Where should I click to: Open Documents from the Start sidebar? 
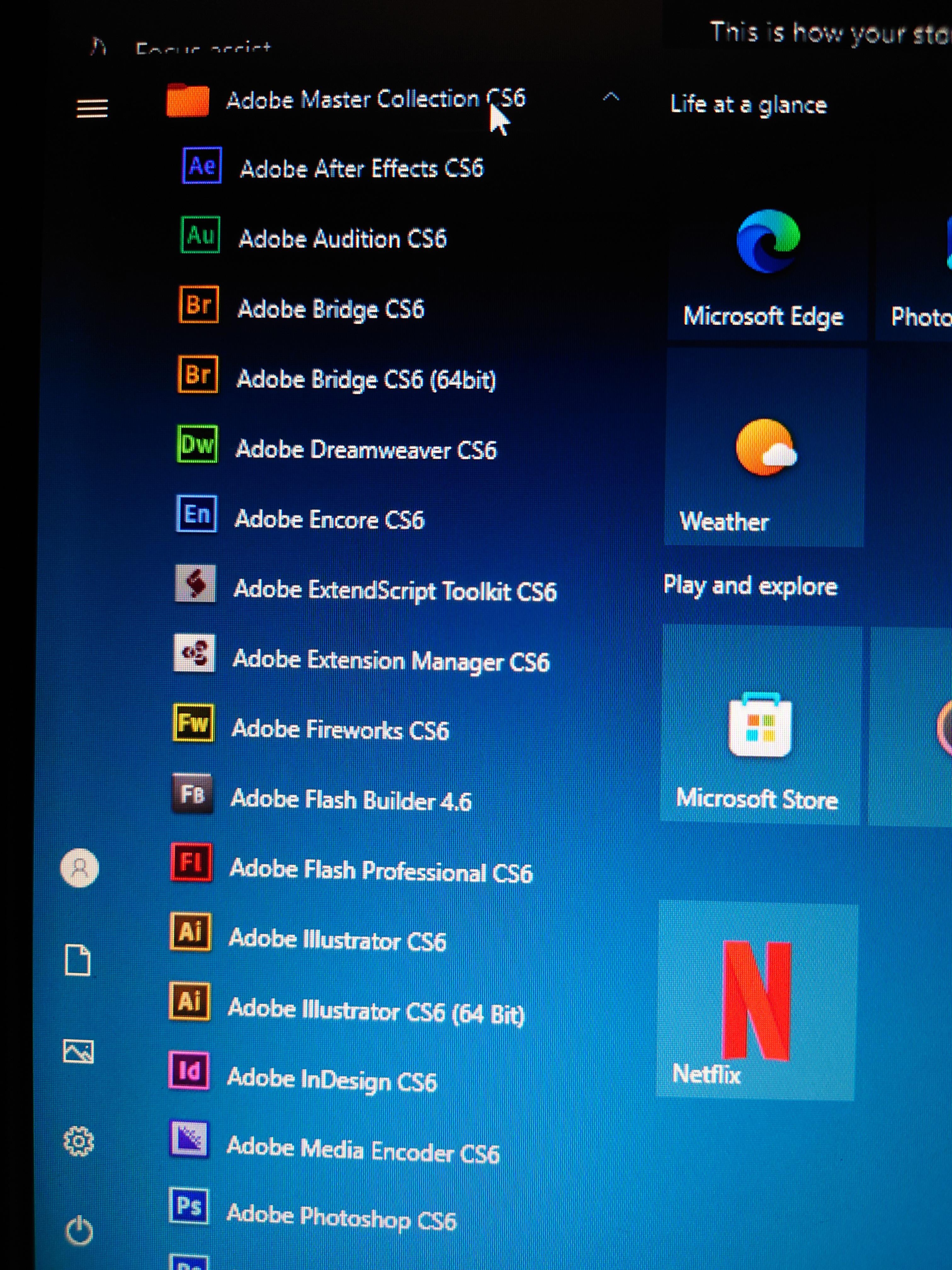click(x=78, y=960)
